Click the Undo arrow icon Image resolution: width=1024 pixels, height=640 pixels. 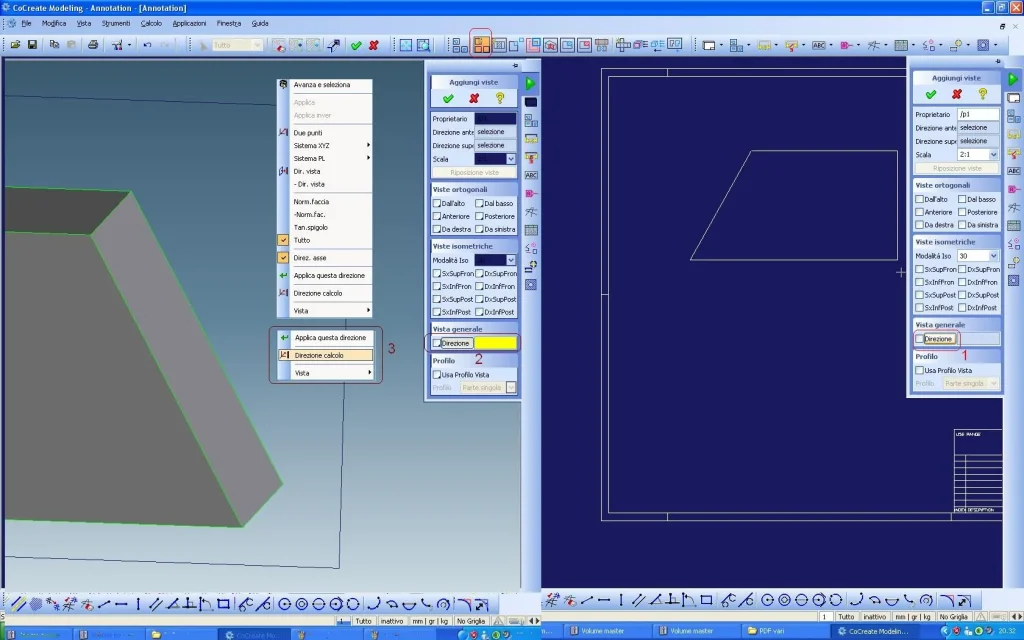pyautogui.click(x=148, y=45)
